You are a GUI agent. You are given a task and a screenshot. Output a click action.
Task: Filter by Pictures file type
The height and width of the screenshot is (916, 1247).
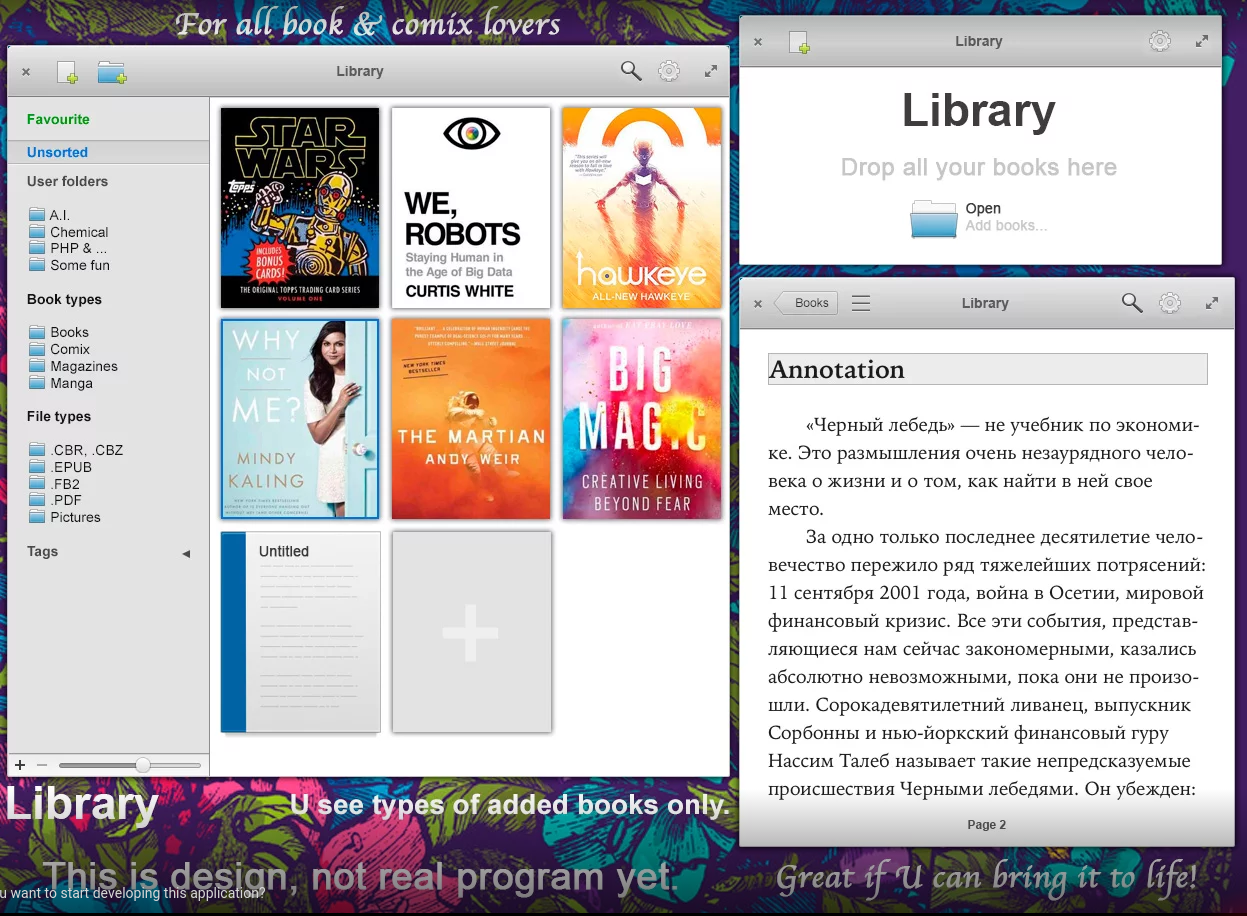tap(64, 517)
